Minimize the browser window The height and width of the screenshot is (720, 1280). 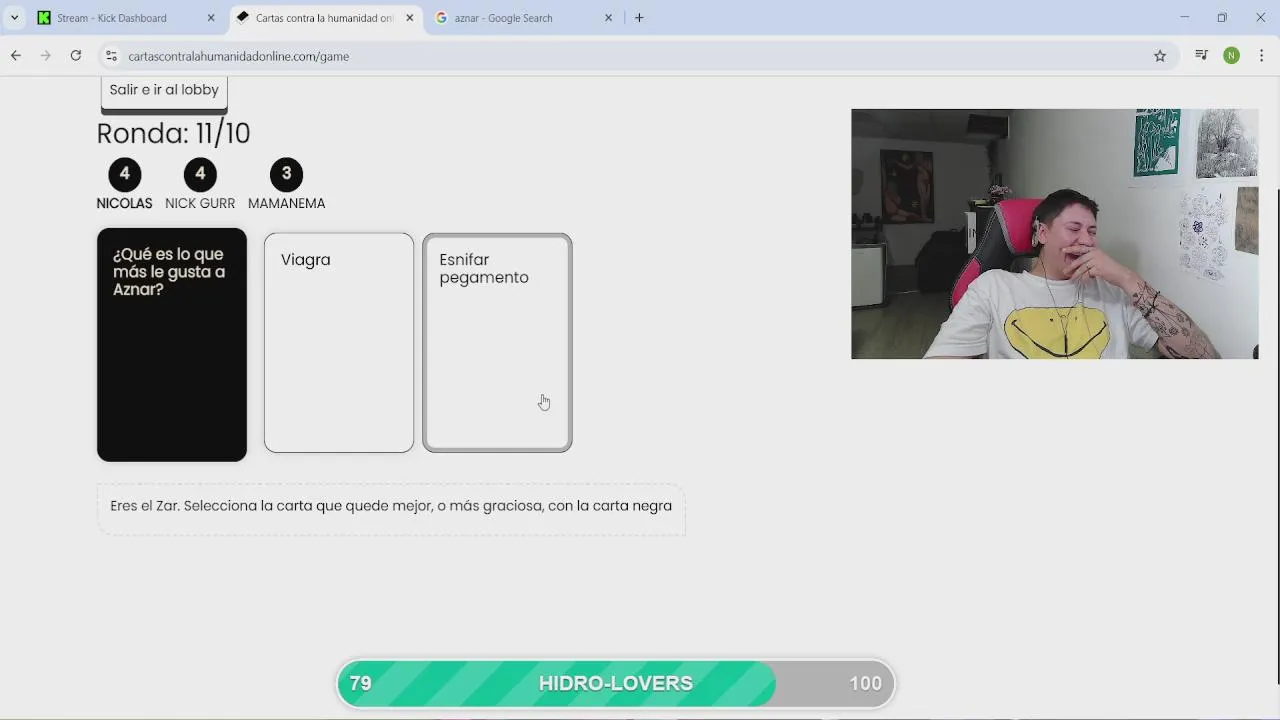tap(1184, 17)
